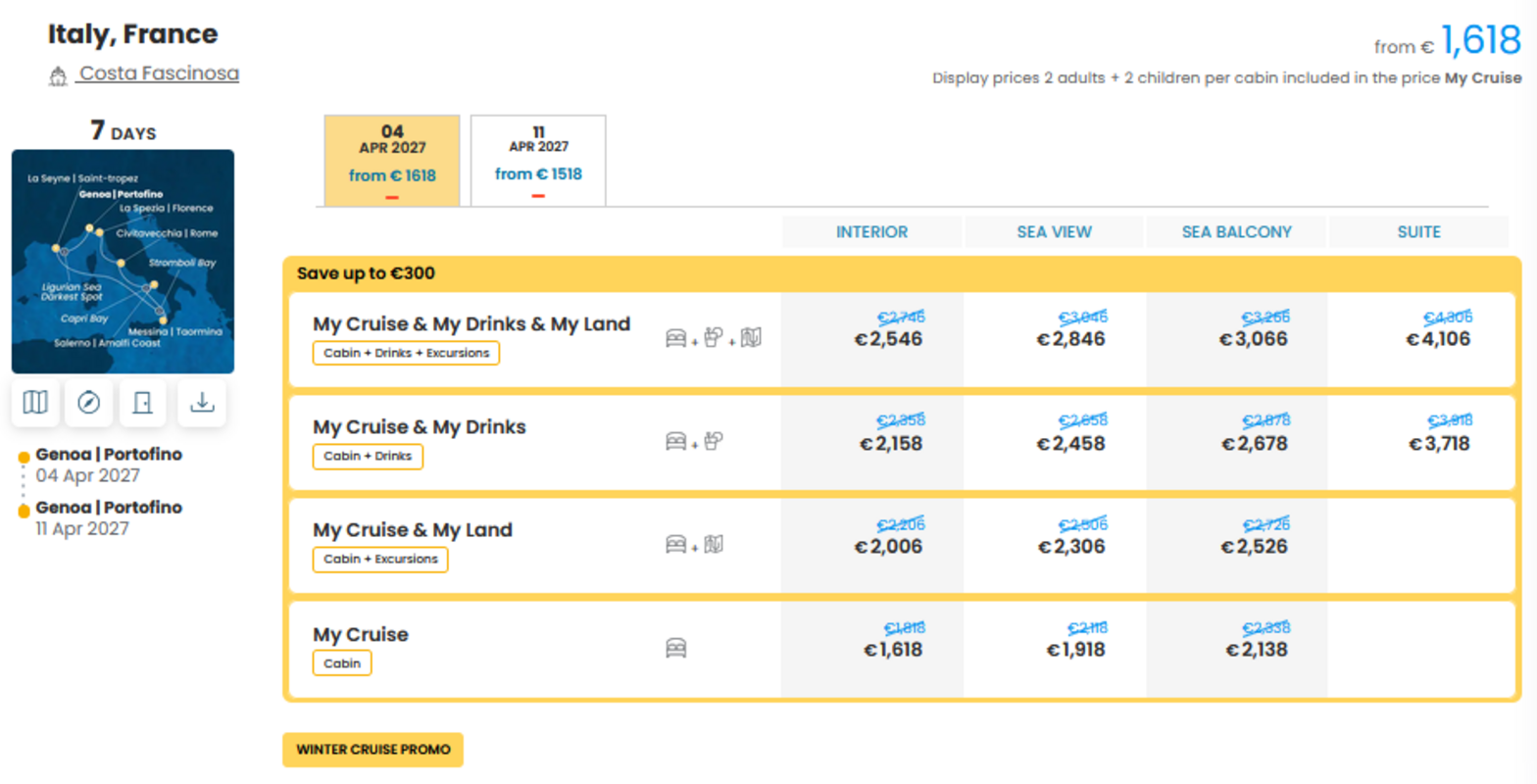Screen dimensions: 1537x784
Task: Open the Costa Fascinosa ship link
Action: pyautogui.click(x=159, y=73)
